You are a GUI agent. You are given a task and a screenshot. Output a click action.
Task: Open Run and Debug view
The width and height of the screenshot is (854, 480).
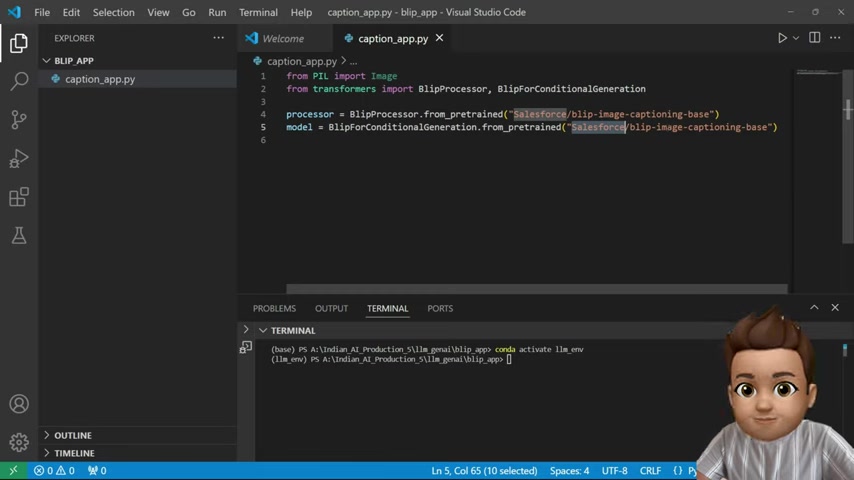pyautogui.click(x=19, y=159)
